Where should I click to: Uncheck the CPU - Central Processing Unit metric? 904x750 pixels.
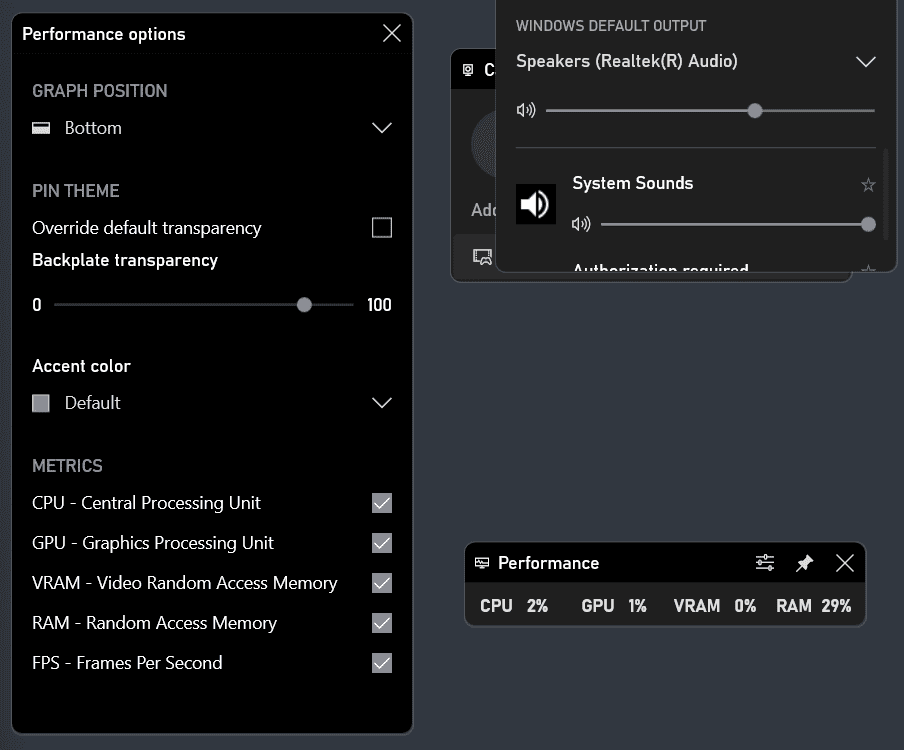(x=381, y=503)
